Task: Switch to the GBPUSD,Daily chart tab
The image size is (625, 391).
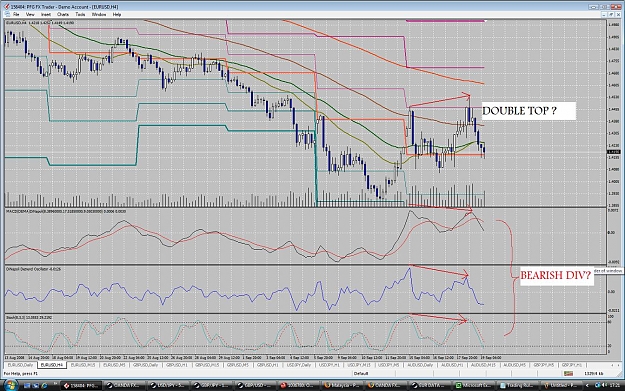Action: pos(145,365)
